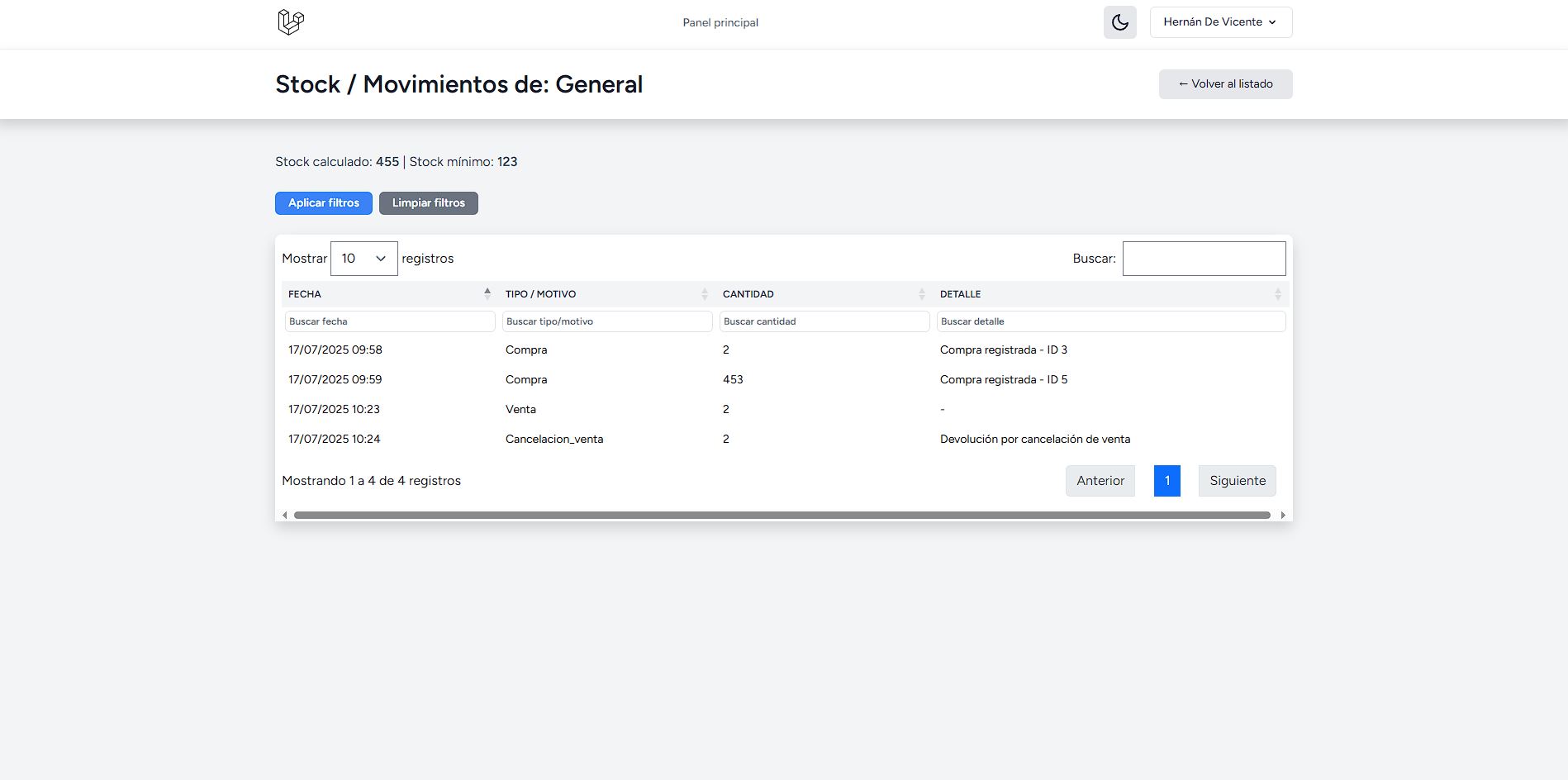This screenshot has height=780, width=1568.
Task: Open the Panel principal menu link
Action: point(720,22)
